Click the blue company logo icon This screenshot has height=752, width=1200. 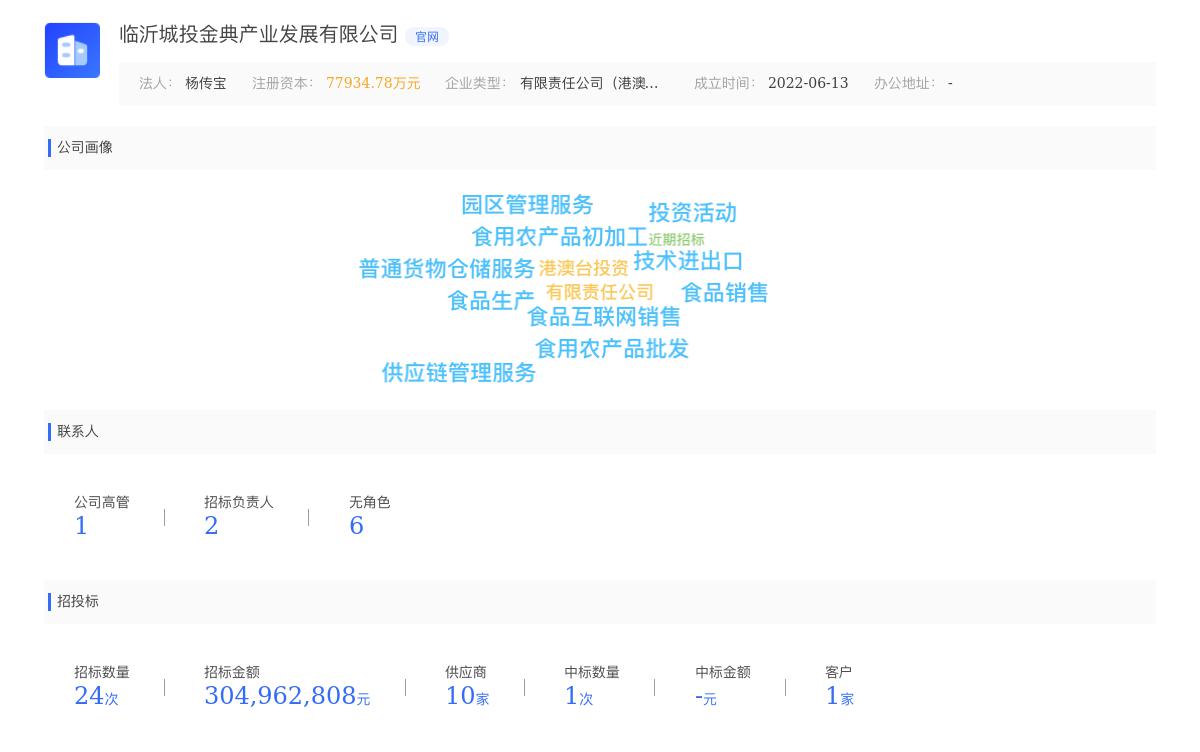click(72, 50)
